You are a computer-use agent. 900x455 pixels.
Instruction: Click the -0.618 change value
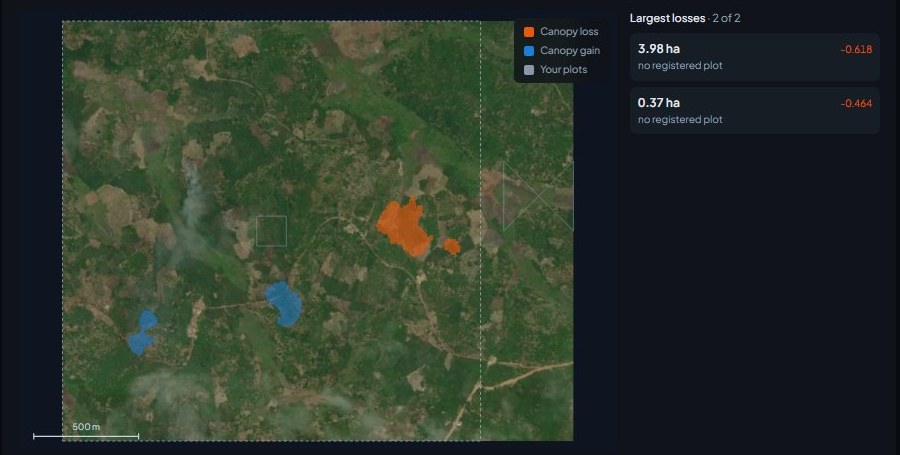[x=856, y=49]
